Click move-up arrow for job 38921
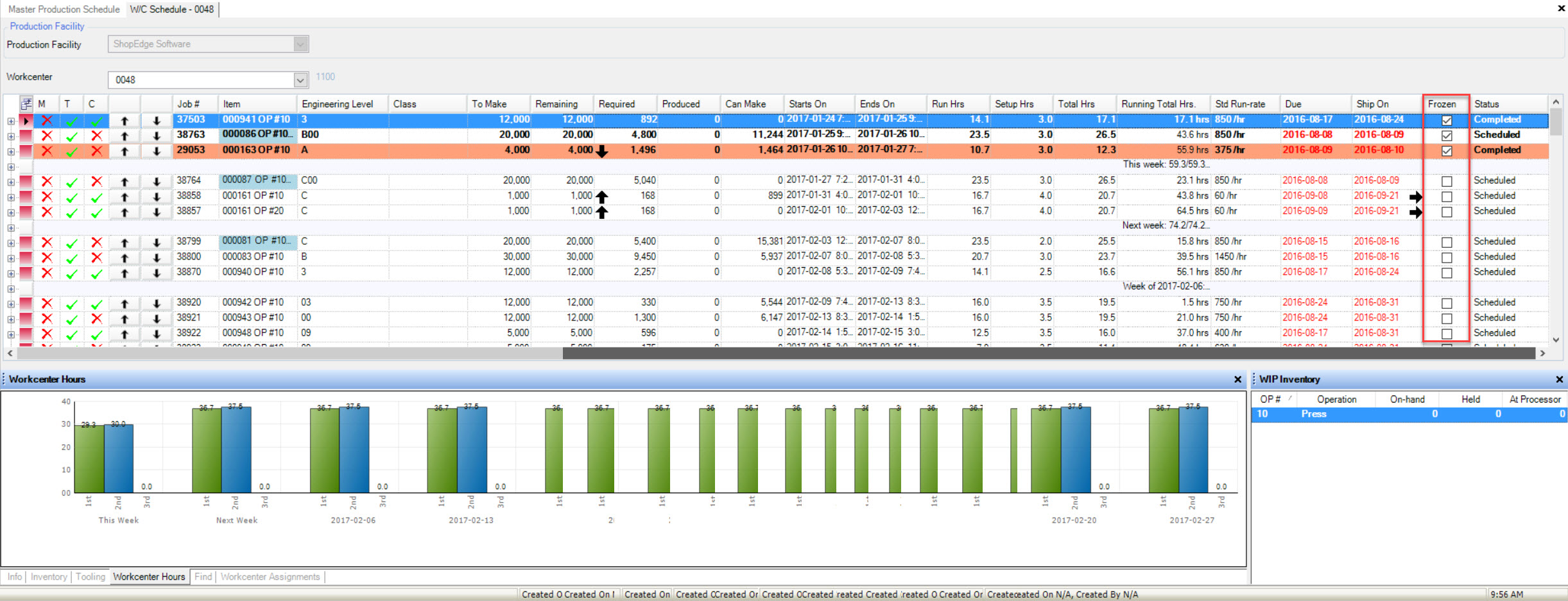 (x=125, y=318)
